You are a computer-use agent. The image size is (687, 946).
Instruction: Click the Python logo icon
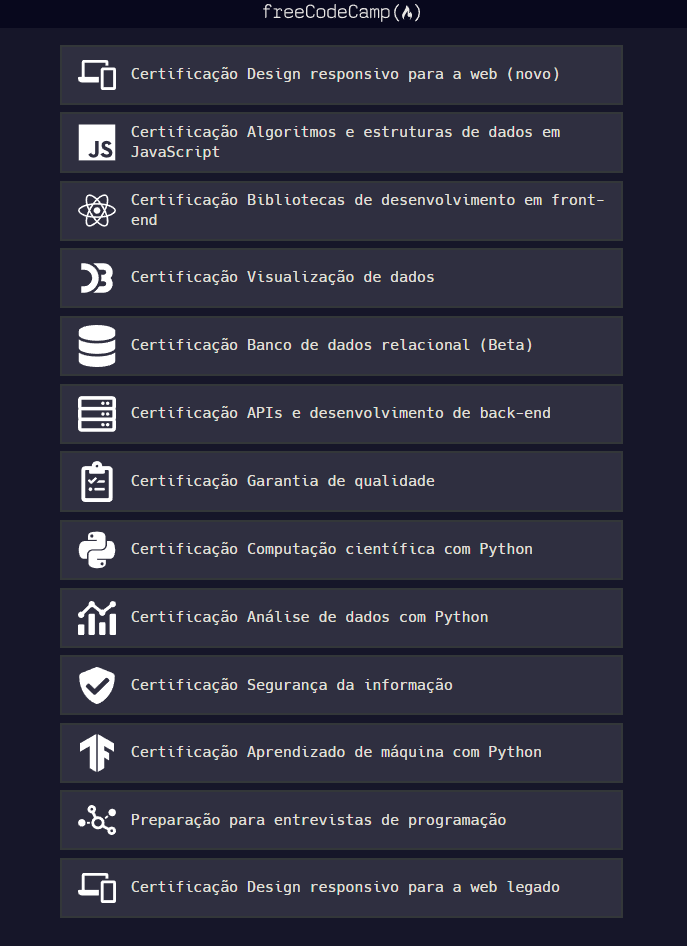[x=97, y=550]
